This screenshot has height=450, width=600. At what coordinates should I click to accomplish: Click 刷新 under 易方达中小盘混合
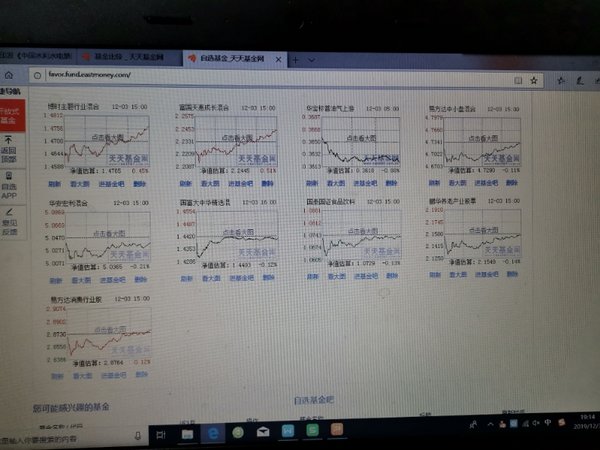434,183
